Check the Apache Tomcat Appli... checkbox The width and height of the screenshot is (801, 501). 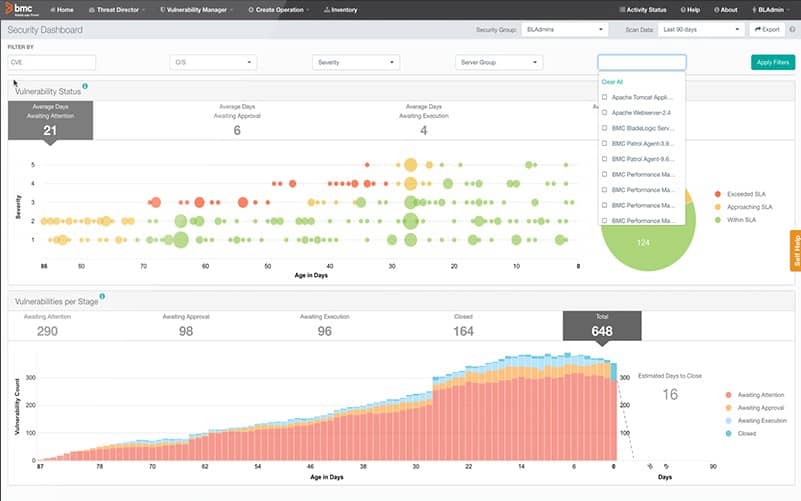[604, 97]
